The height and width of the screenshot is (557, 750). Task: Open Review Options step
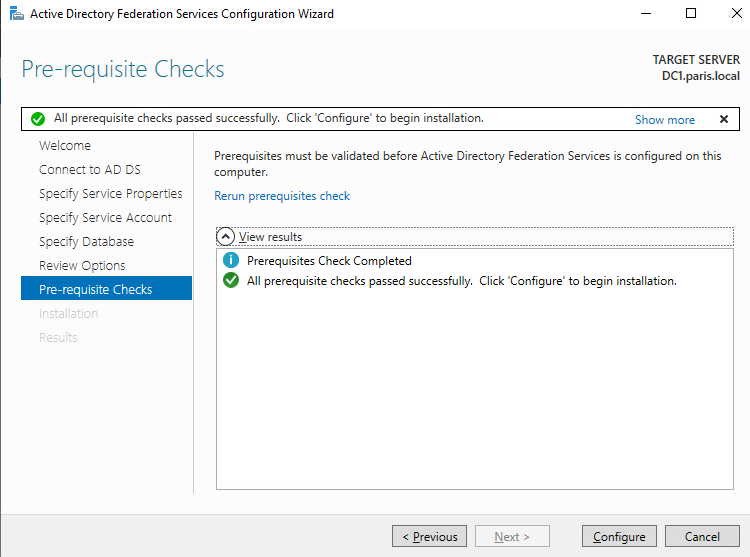(82, 265)
